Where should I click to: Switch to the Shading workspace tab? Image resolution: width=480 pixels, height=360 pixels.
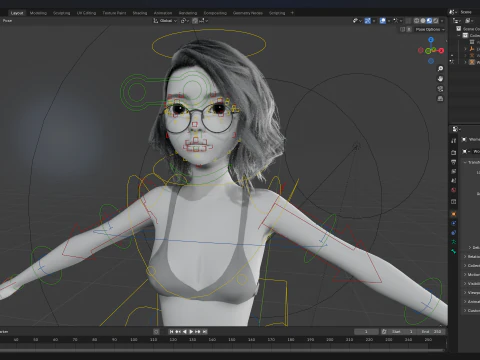[140, 13]
